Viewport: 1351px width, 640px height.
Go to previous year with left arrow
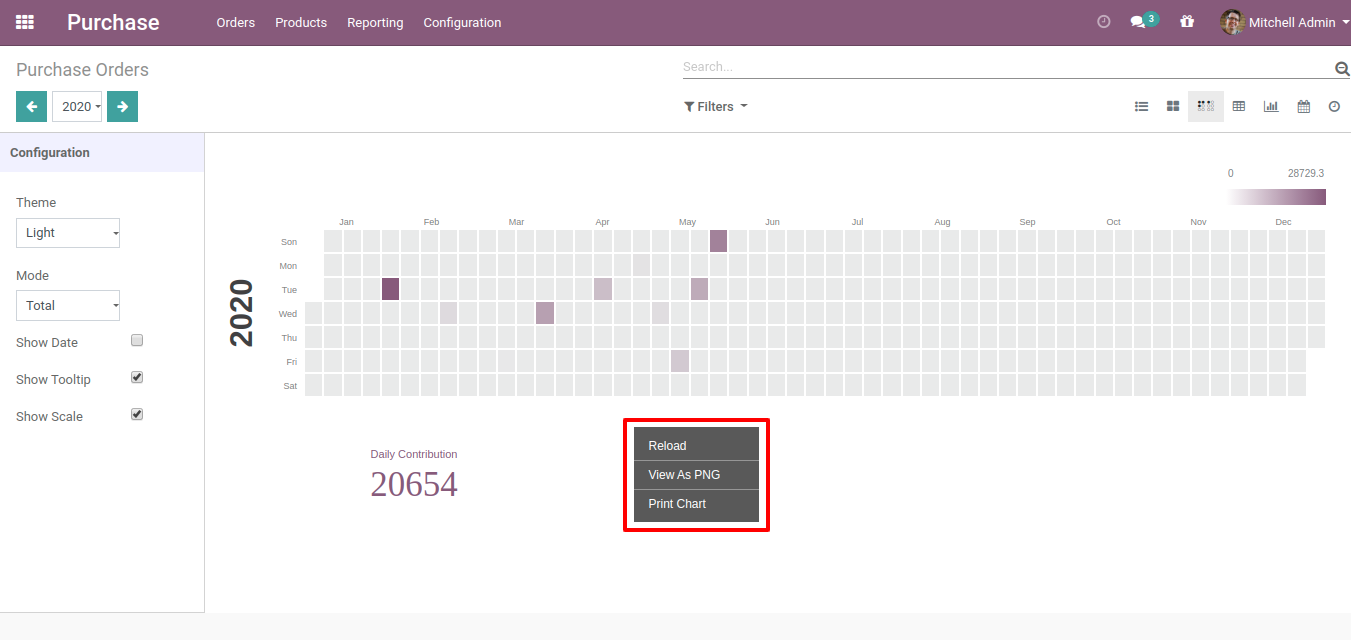point(31,106)
